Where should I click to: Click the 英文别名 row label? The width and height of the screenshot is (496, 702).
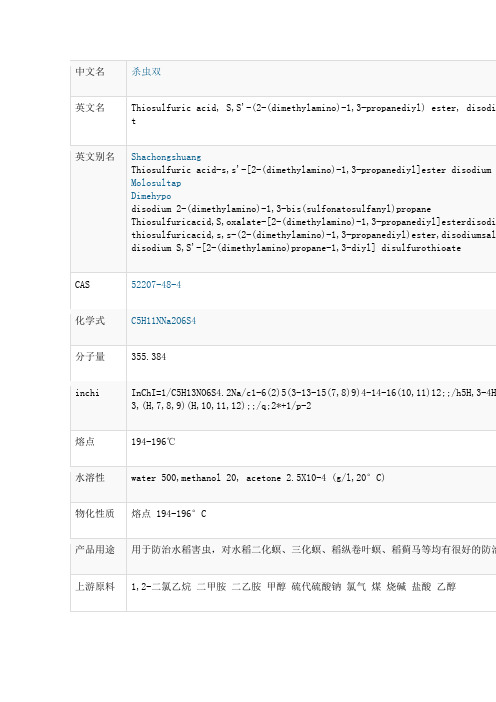point(95,157)
